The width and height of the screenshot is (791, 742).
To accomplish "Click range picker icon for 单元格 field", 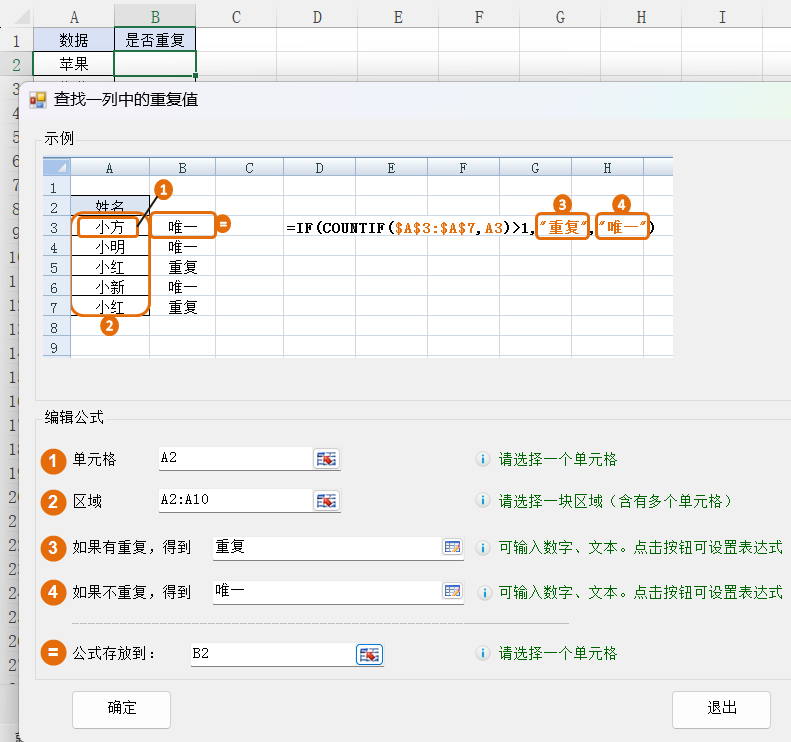I will pyautogui.click(x=327, y=459).
